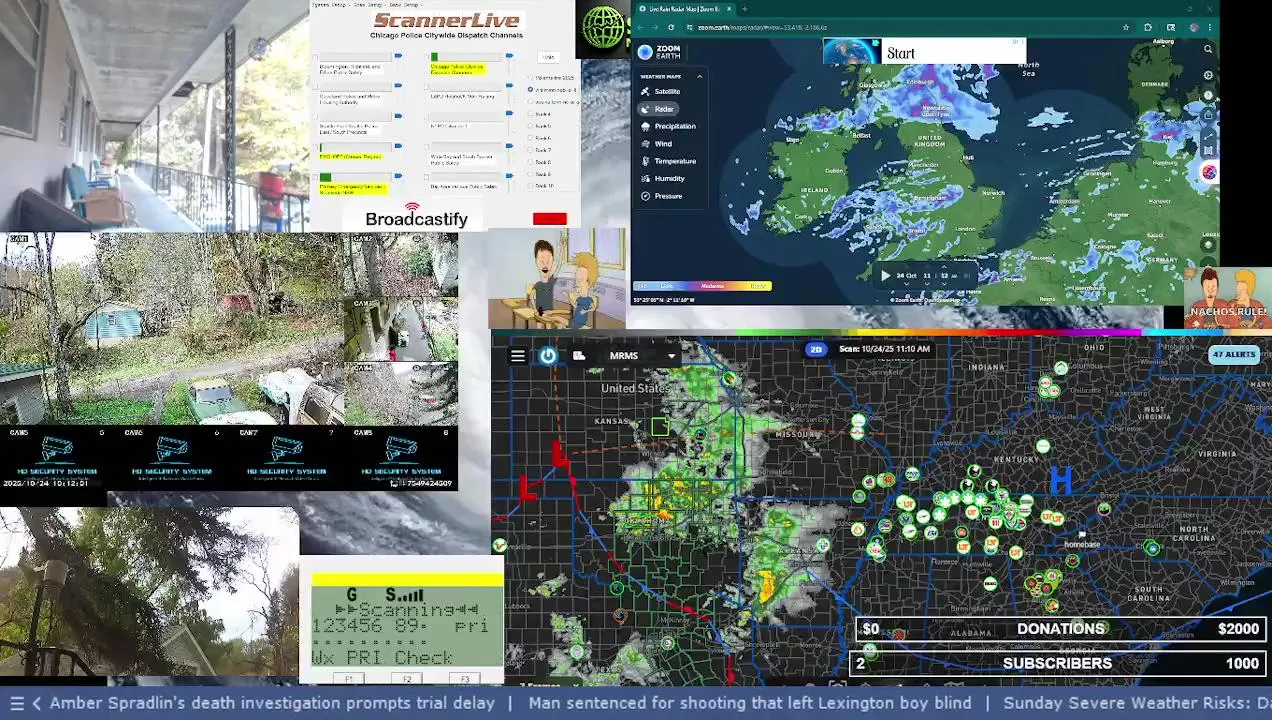Screen dimensions: 1272x720
Task: Open the browser three-dot menu
Action: [1210, 28]
